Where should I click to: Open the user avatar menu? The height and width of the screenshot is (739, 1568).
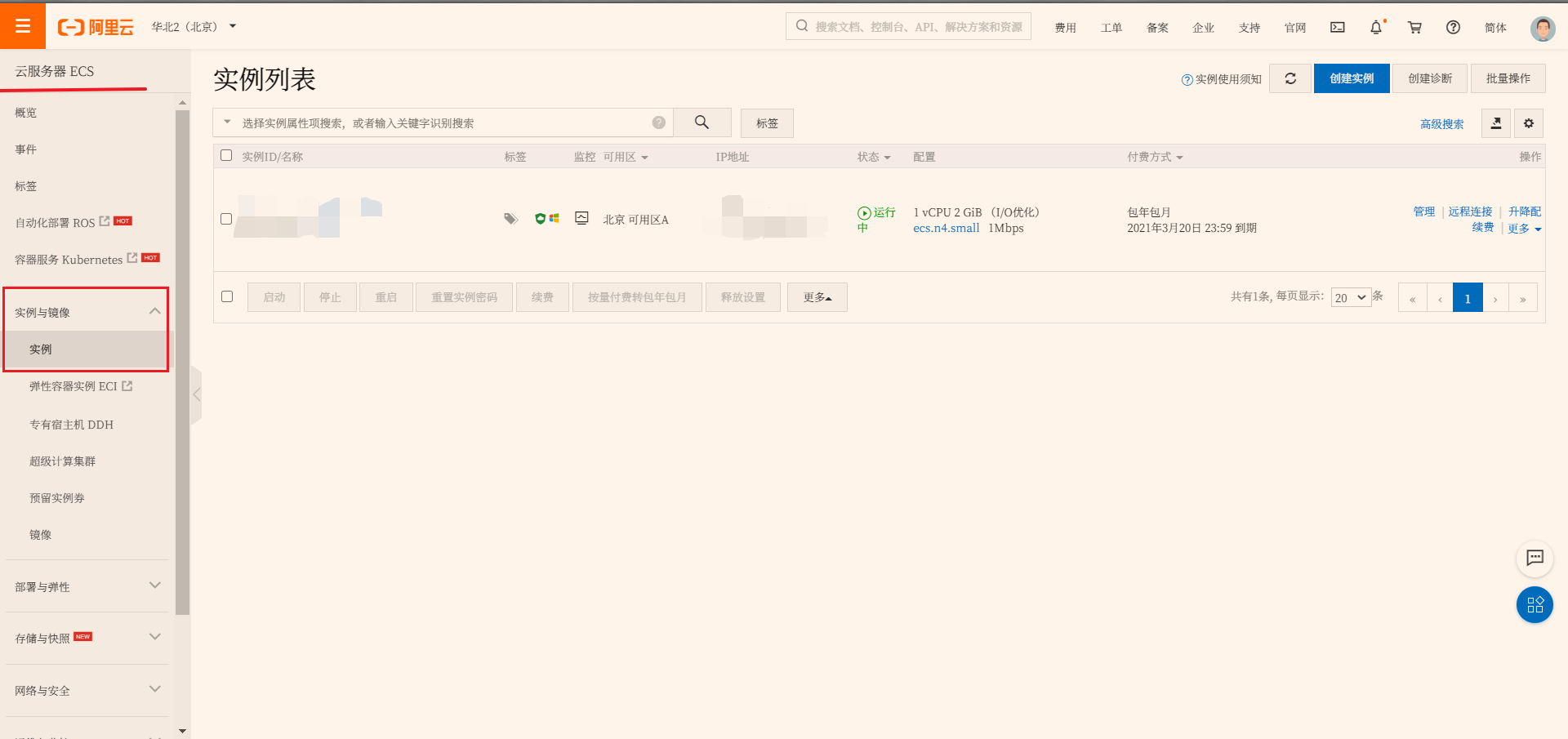click(1543, 29)
